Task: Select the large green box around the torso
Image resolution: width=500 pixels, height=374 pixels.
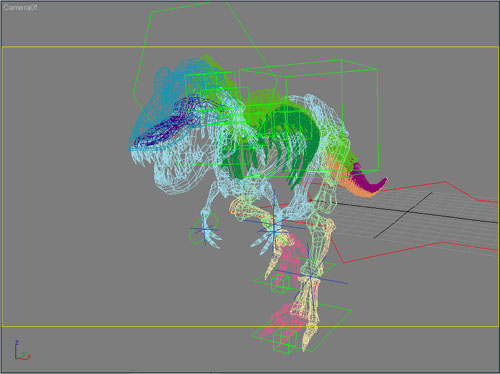Action: tap(308, 118)
